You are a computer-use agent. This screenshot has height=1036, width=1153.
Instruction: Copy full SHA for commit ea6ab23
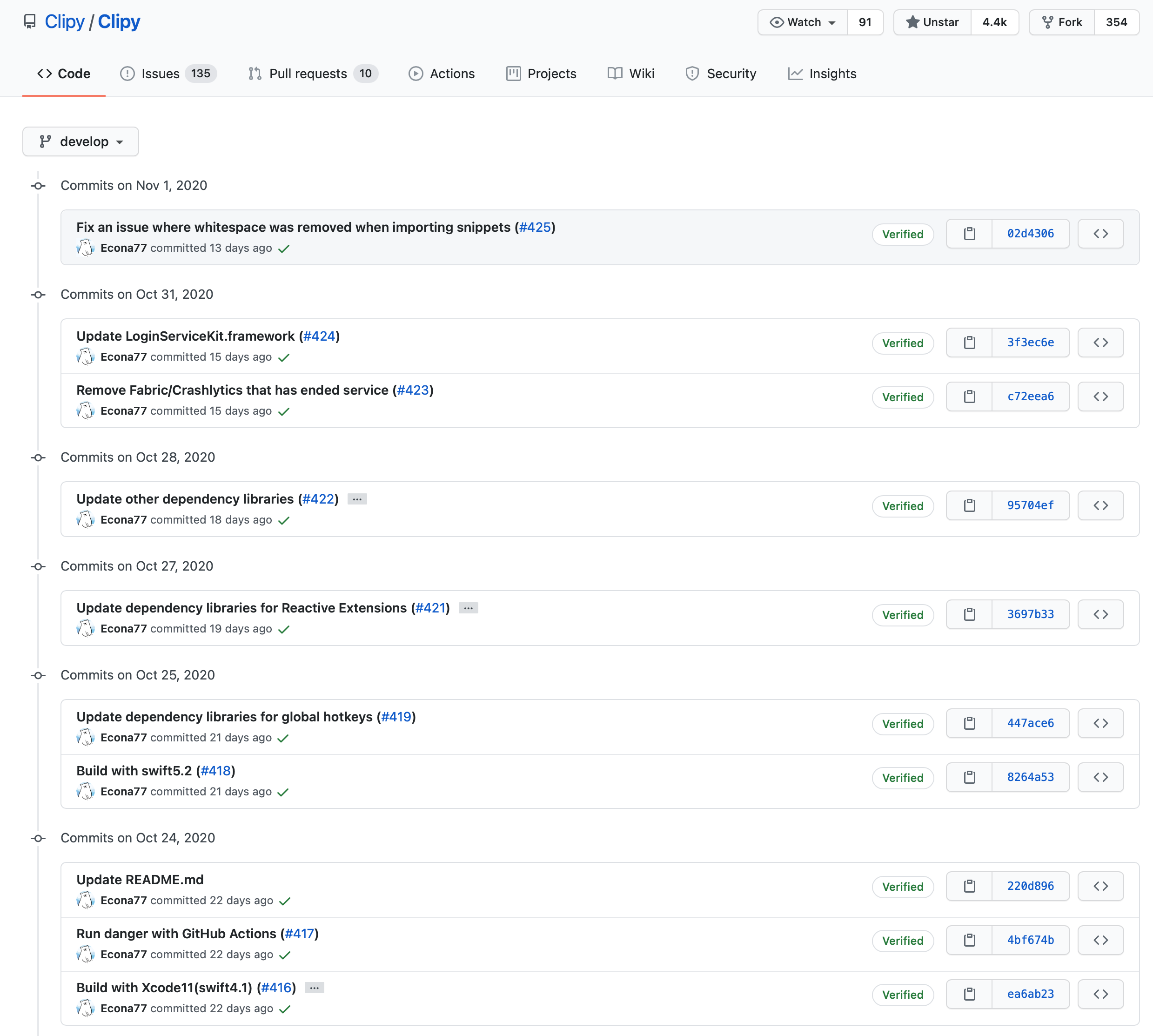pos(969,994)
